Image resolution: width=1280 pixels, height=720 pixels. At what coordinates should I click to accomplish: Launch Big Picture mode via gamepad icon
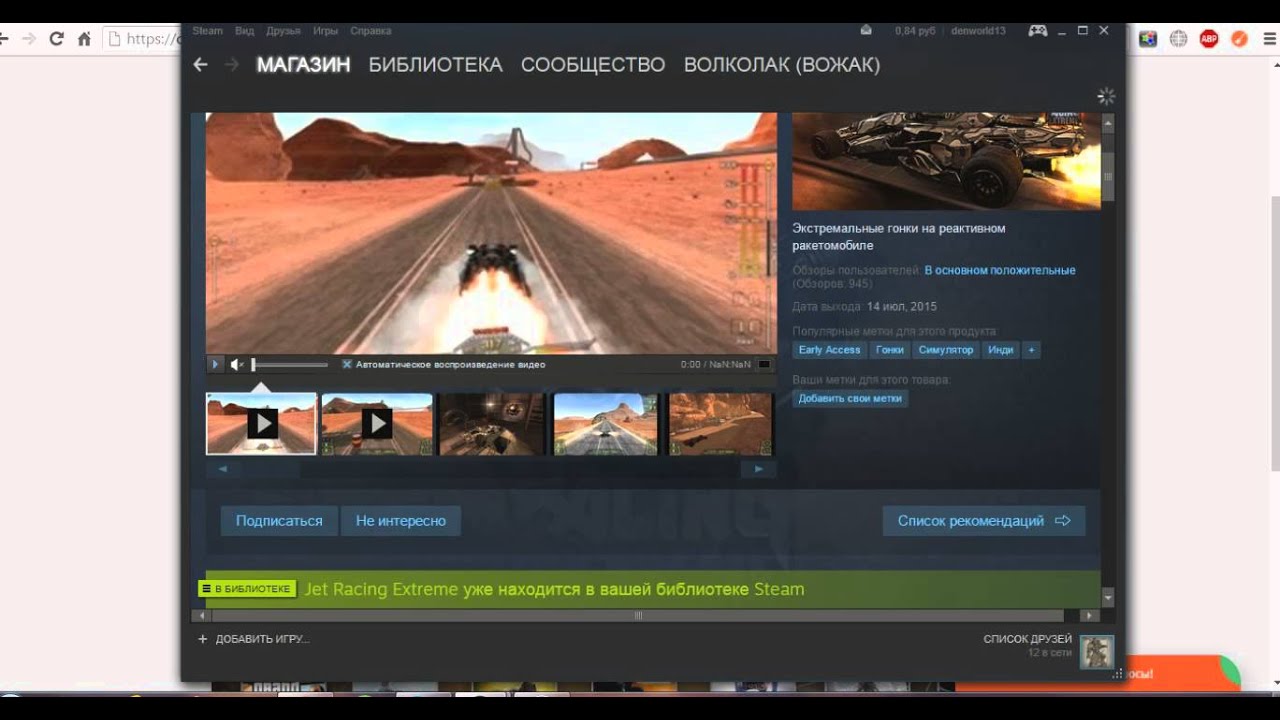(x=1038, y=31)
